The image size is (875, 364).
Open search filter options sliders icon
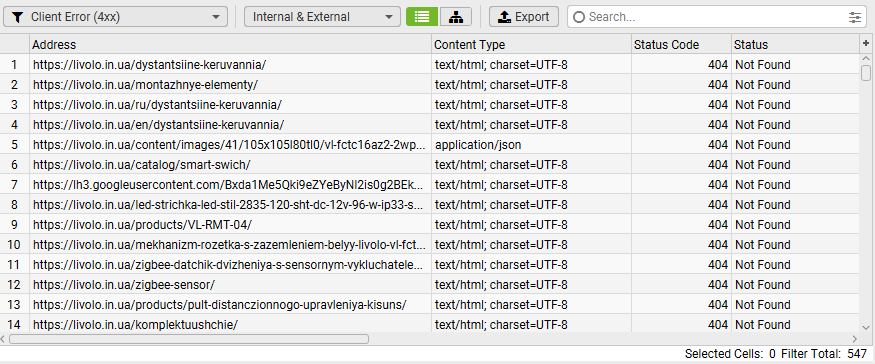pos(855,17)
